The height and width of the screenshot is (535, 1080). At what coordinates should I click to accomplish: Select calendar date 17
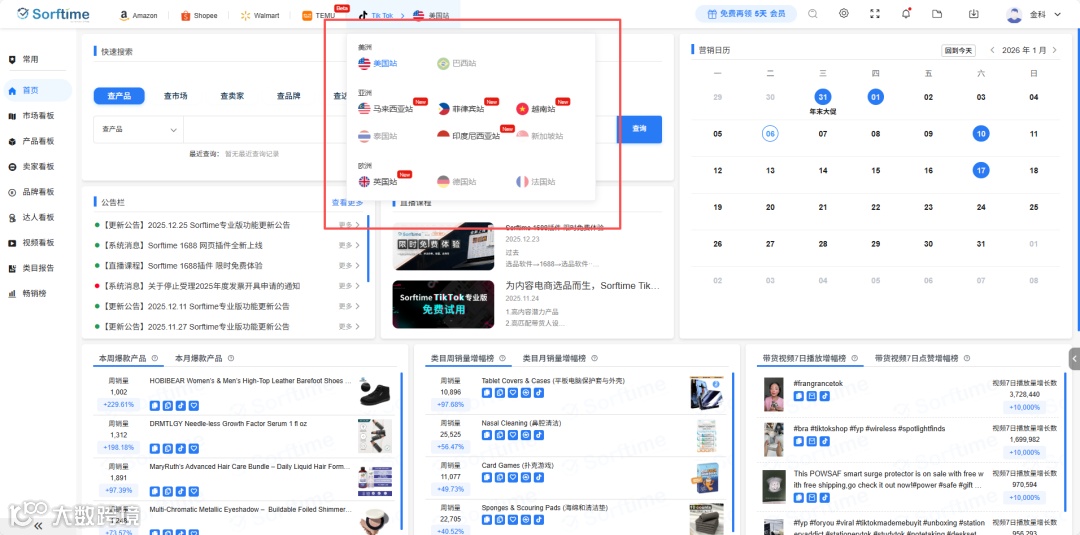click(x=981, y=170)
